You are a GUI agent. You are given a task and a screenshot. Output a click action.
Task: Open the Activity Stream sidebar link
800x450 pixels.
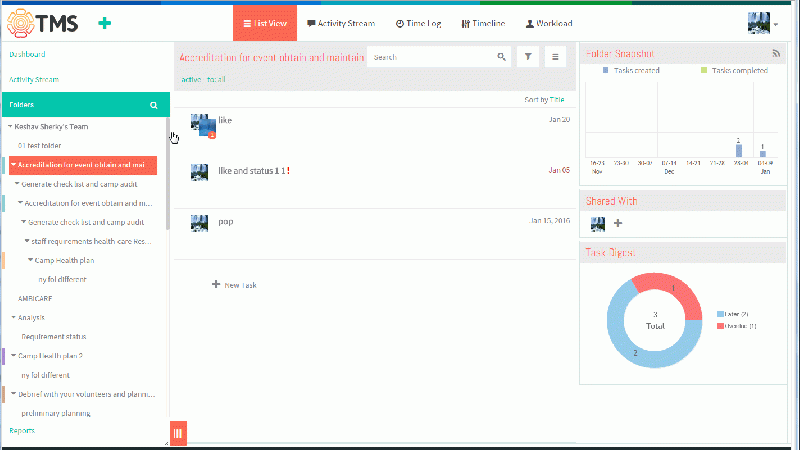point(34,80)
